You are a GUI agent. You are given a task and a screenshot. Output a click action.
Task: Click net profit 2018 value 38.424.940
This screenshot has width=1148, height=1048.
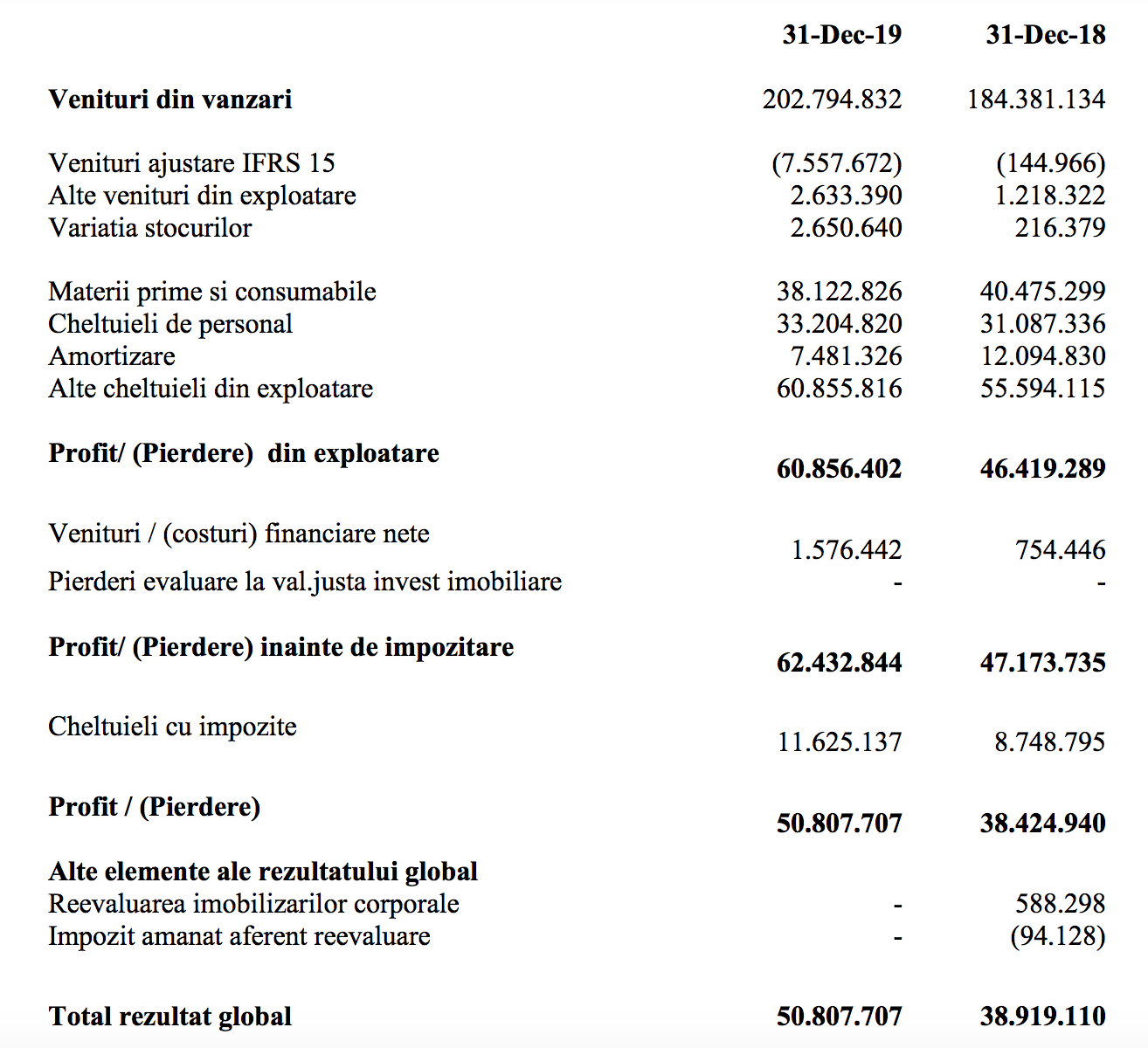[1043, 824]
